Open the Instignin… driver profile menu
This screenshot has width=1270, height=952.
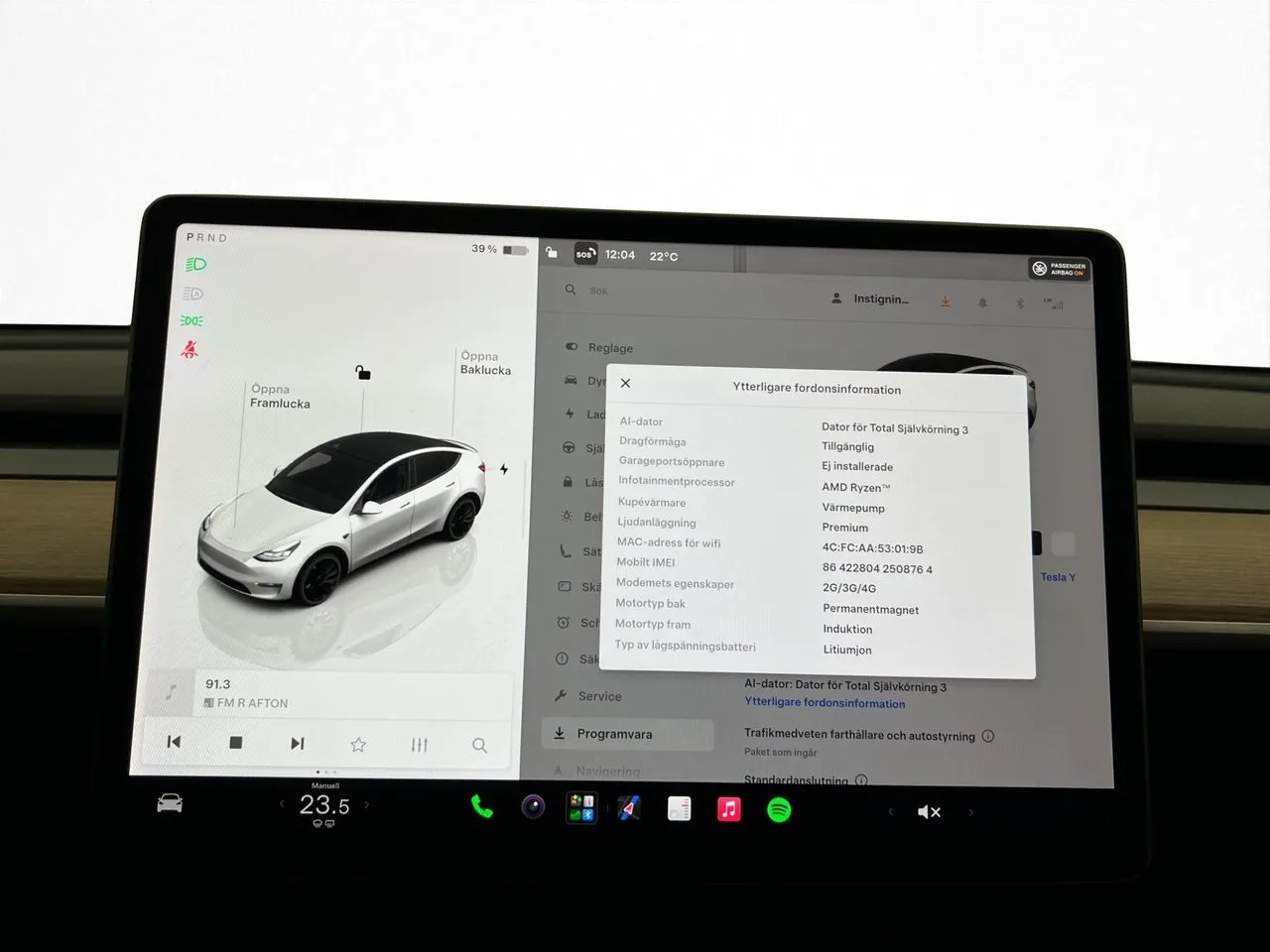(x=870, y=298)
